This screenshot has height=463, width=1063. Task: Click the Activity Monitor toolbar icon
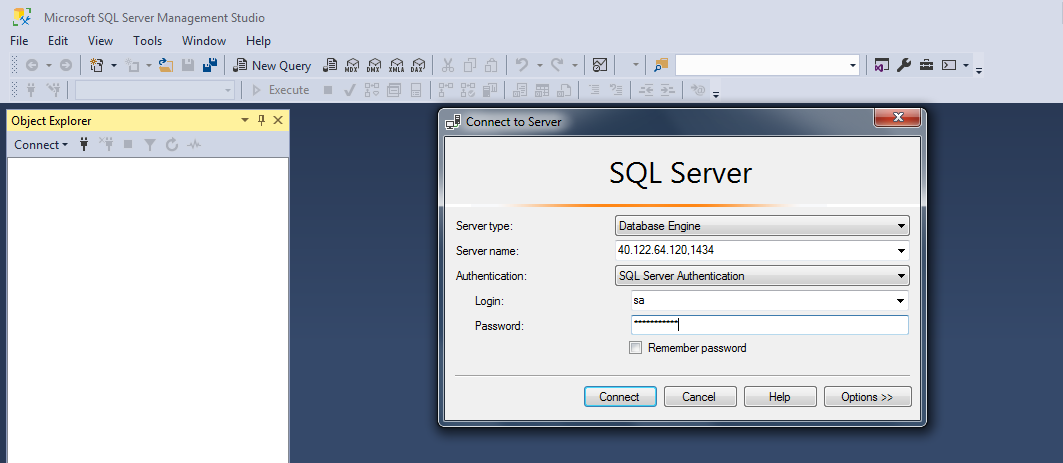click(x=599, y=65)
